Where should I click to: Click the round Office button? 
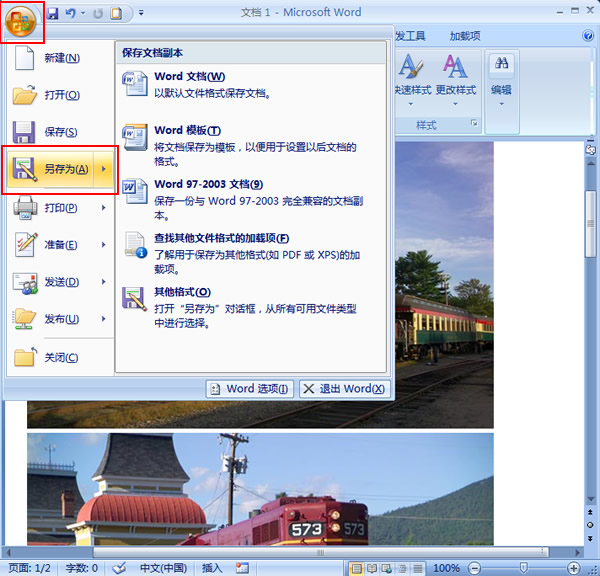pyautogui.click(x=20, y=21)
